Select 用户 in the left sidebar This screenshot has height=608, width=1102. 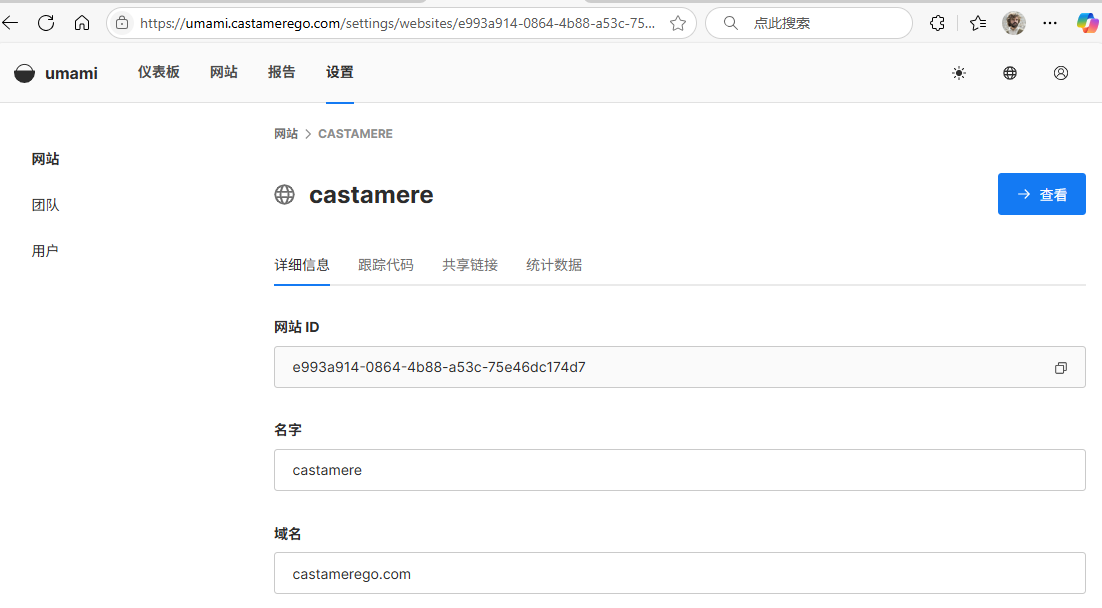(x=45, y=251)
